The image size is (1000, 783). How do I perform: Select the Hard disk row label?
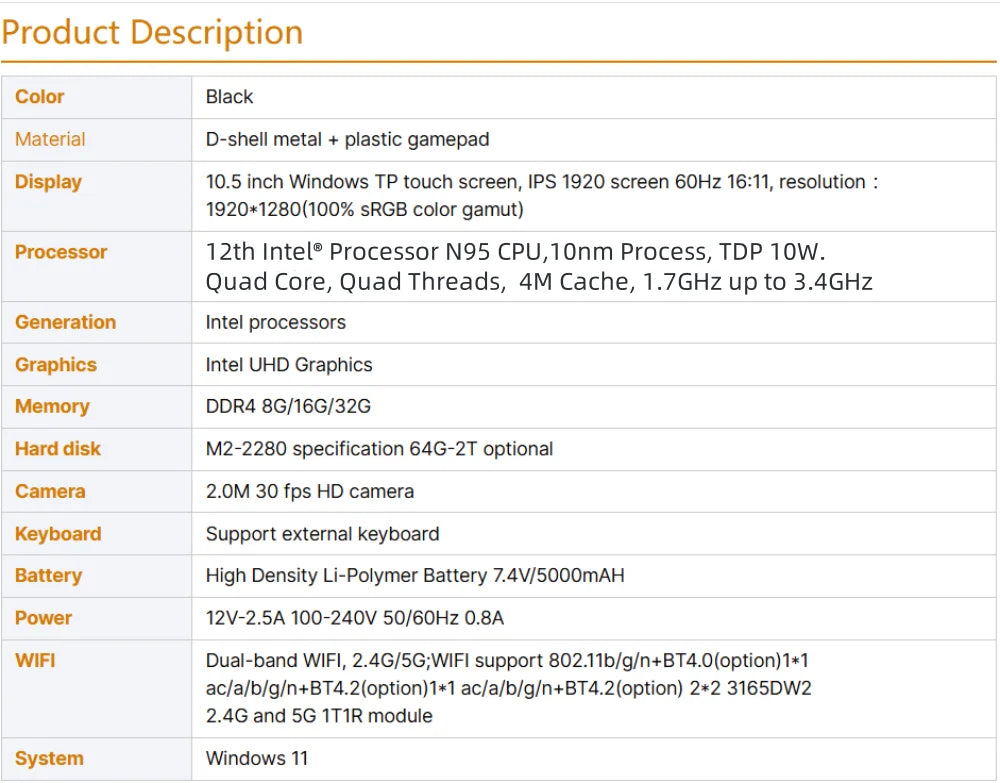(58, 449)
